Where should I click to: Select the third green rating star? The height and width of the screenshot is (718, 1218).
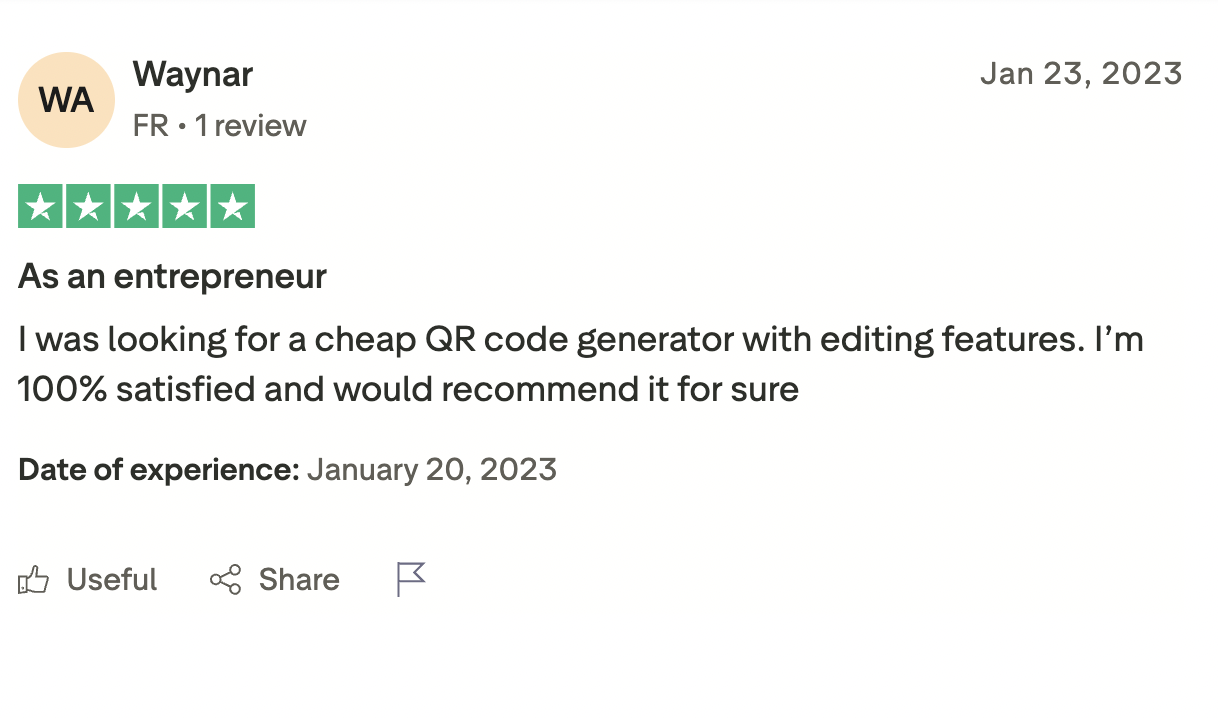point(137,206)
